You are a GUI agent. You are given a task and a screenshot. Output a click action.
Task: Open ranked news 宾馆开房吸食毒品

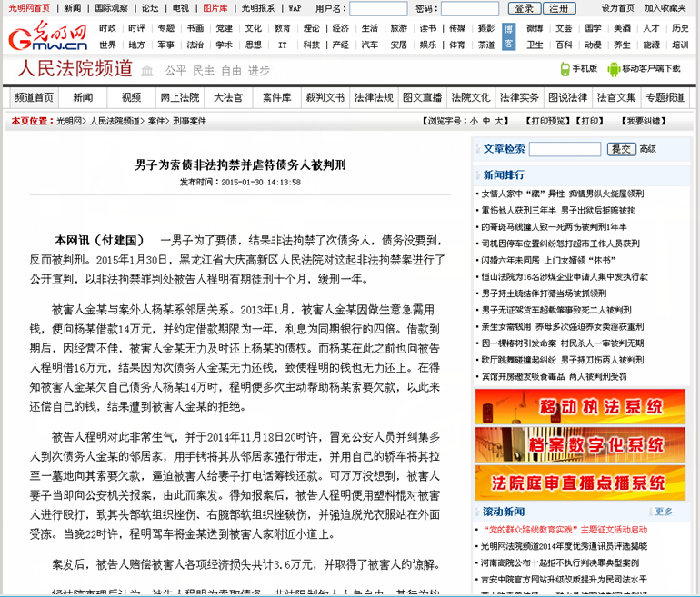[554, 376]
